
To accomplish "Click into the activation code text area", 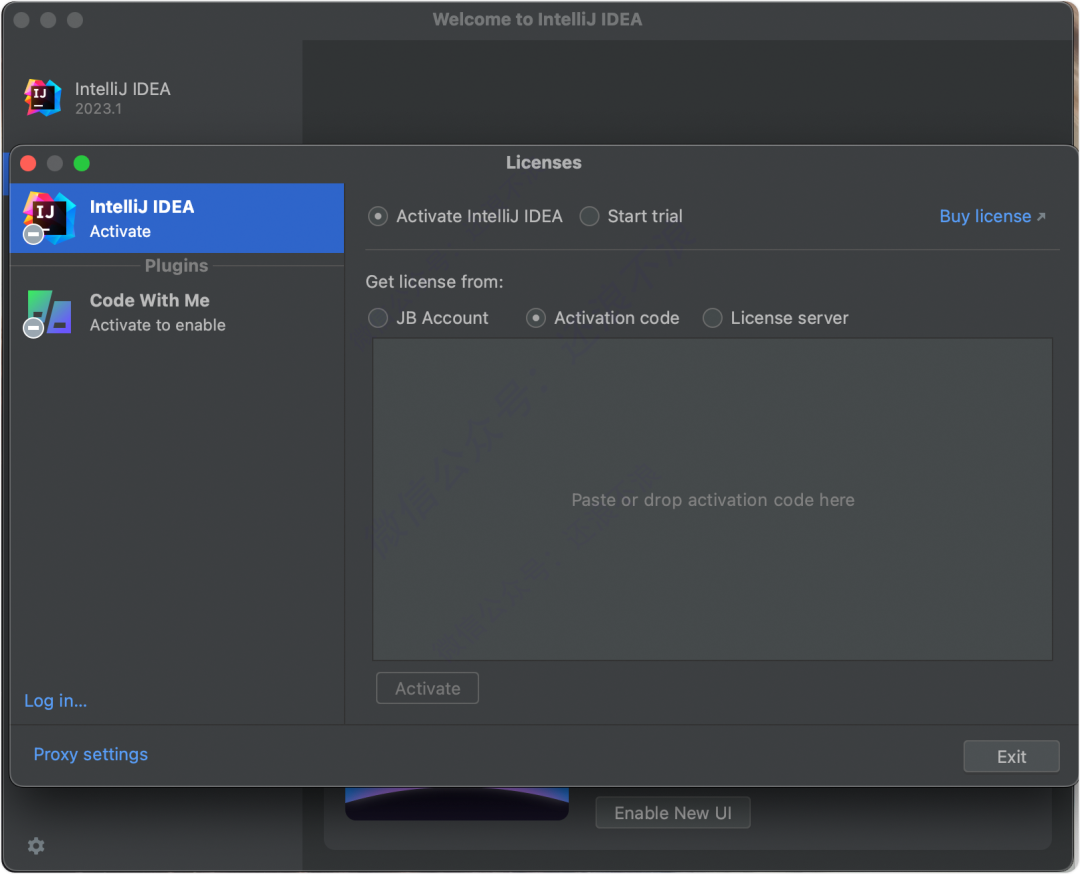I will [712, 499].
